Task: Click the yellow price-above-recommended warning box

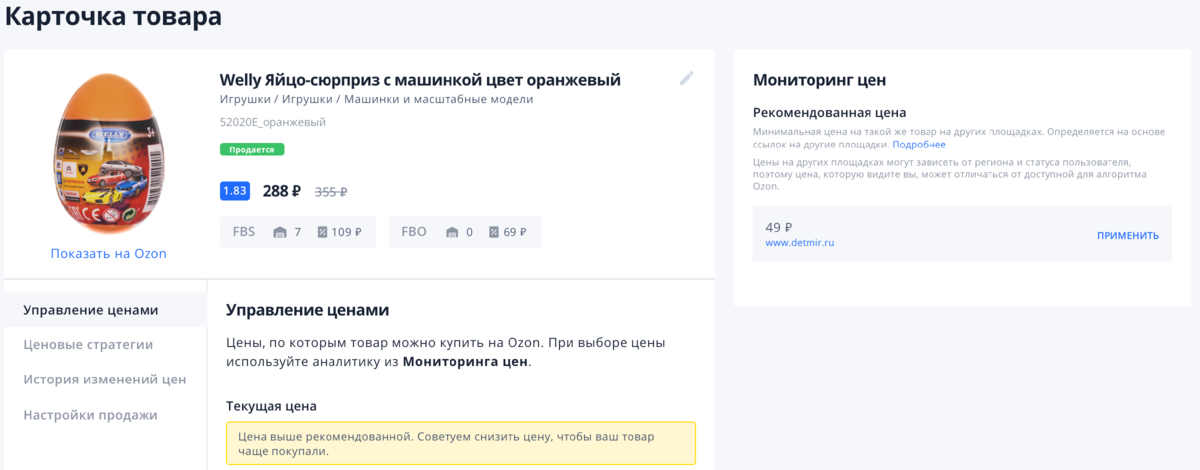Action: pyautogui.click(x=461, y=443)
